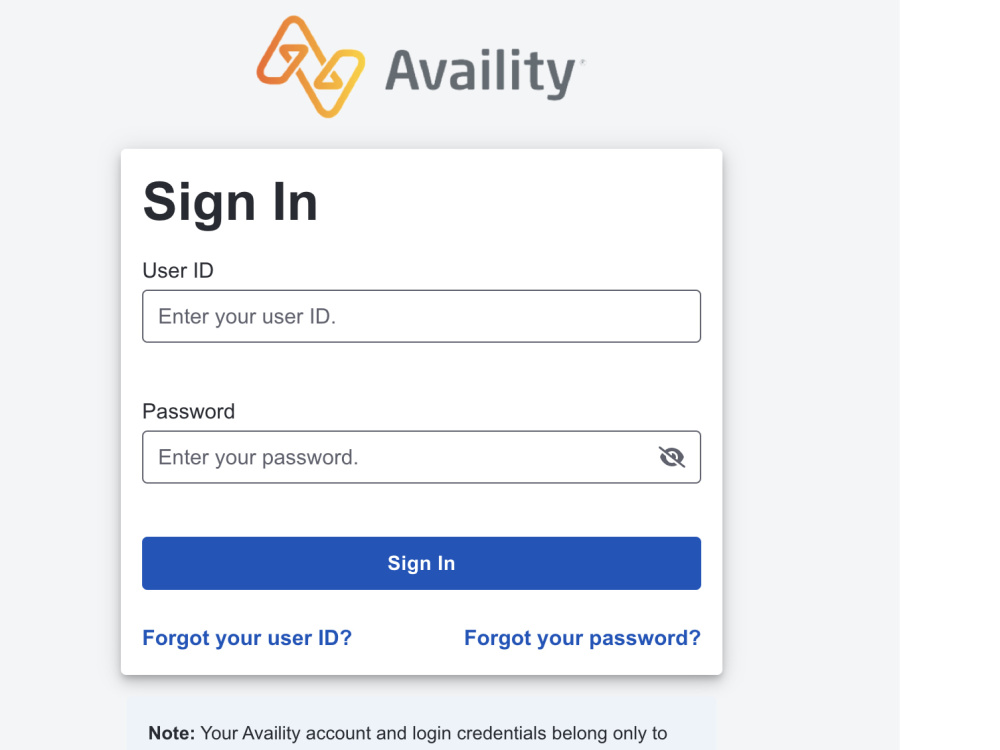1000x750 pixels.
Task: Click the Password field label
Action: (x=189, y=411)
